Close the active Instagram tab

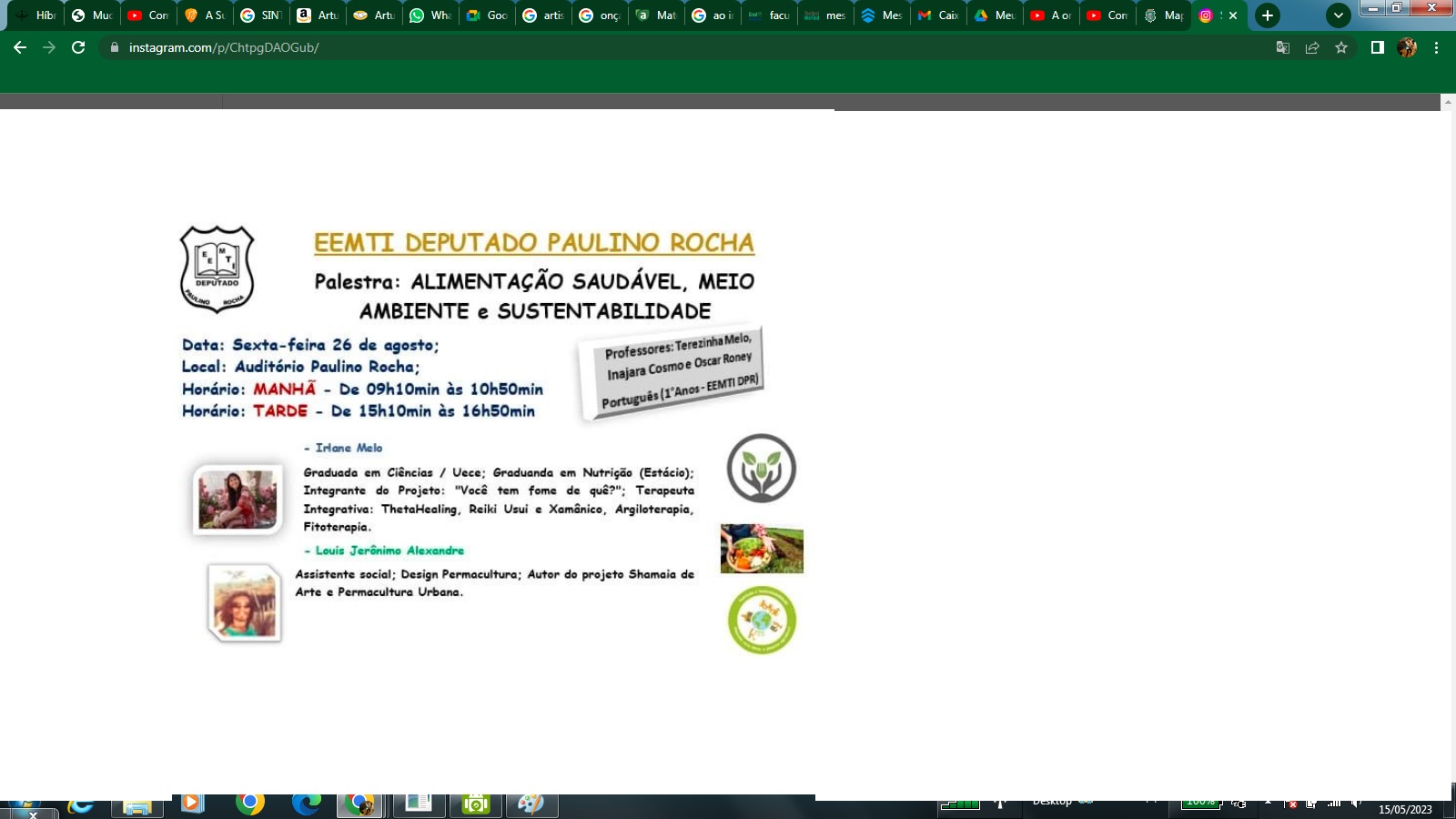(x=1233, y=15)
